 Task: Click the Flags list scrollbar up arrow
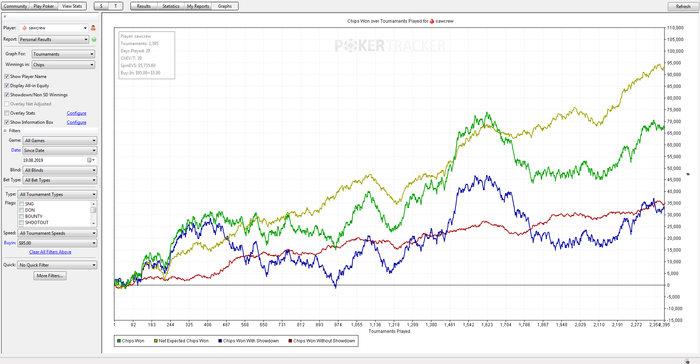(x=93, y=204)
